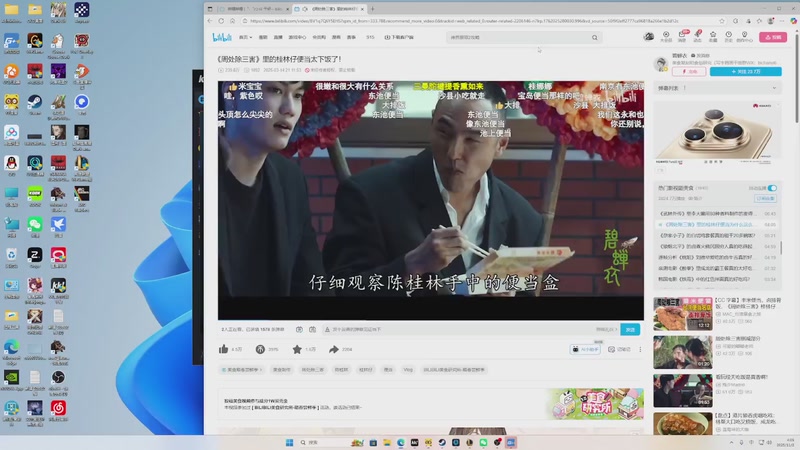The image size is (800, 450).
Task: Open the 动态 feed icon in the header
Action: (697, 36)
